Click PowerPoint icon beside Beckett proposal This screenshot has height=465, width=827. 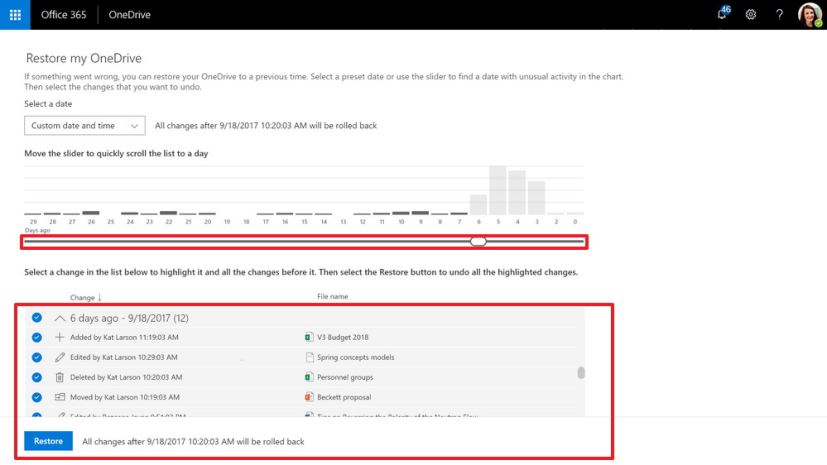(x=309, y=397)
